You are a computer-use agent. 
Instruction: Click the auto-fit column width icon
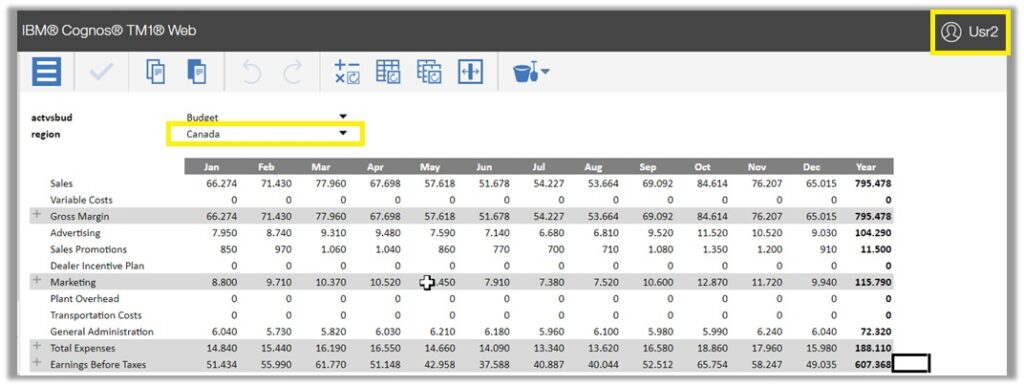[x=470, y=72]
